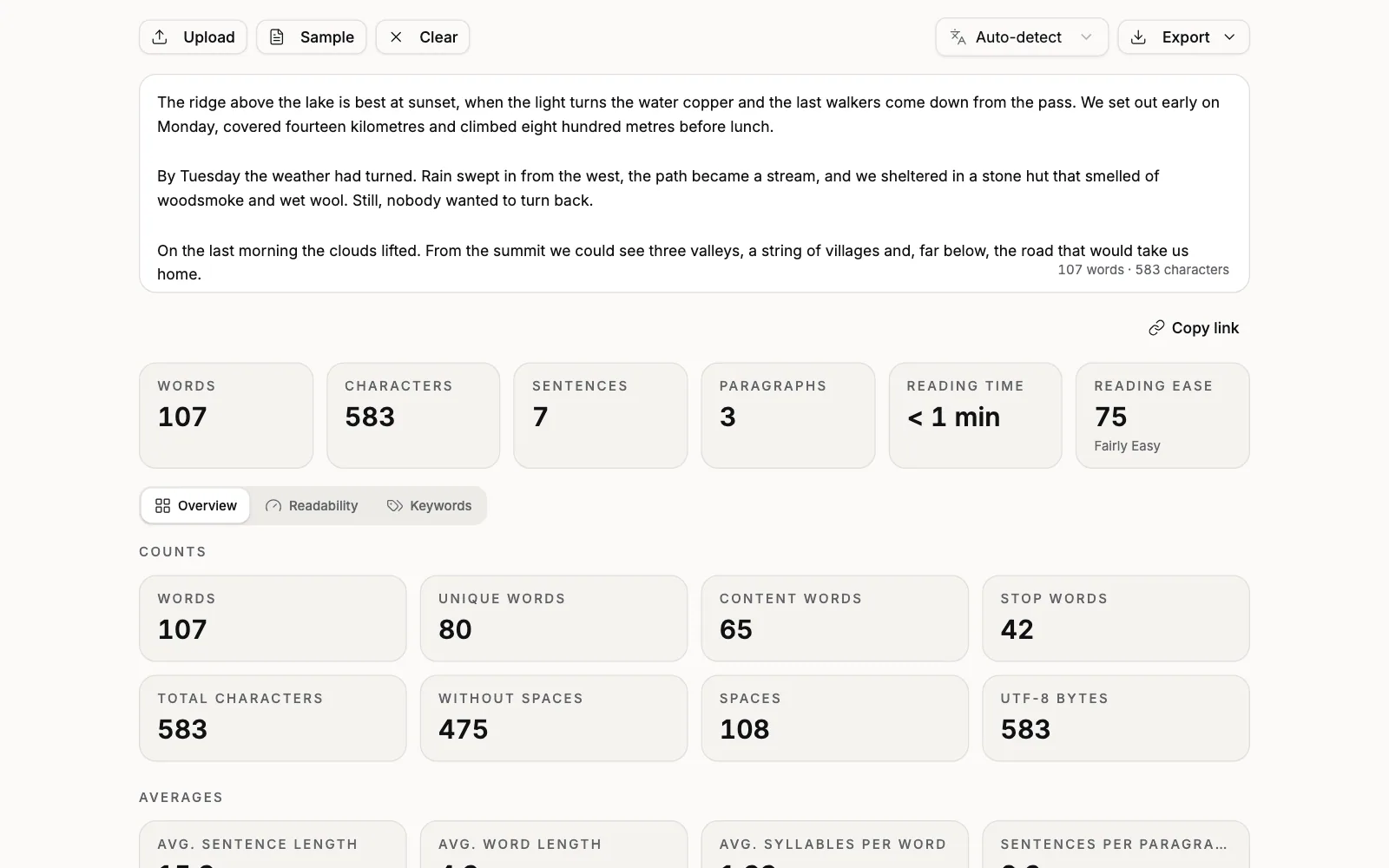
Task: Click the Spaces value 108
Action: [x=745, y=730]
